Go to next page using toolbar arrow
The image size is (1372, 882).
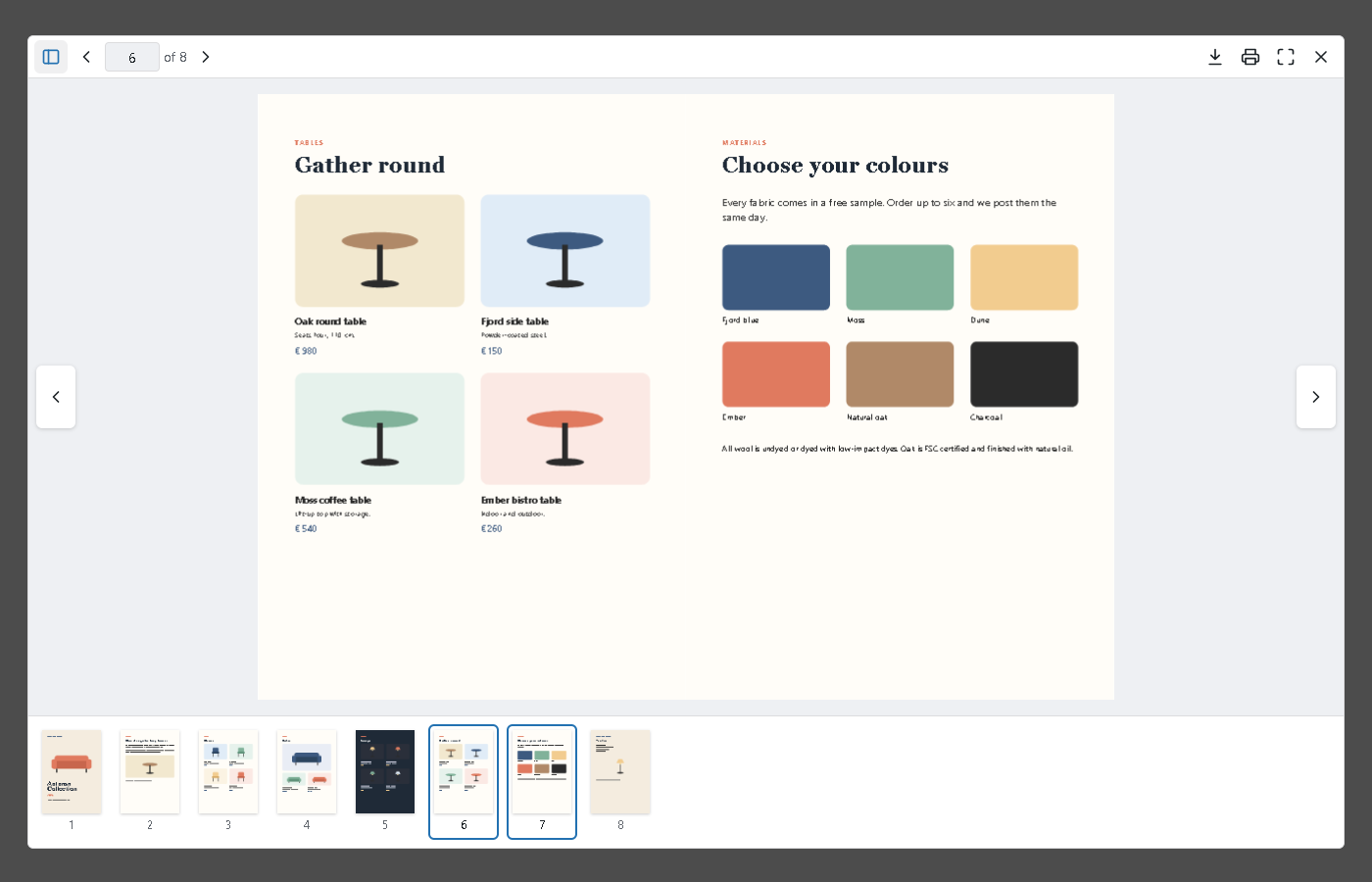click(206, 57)
